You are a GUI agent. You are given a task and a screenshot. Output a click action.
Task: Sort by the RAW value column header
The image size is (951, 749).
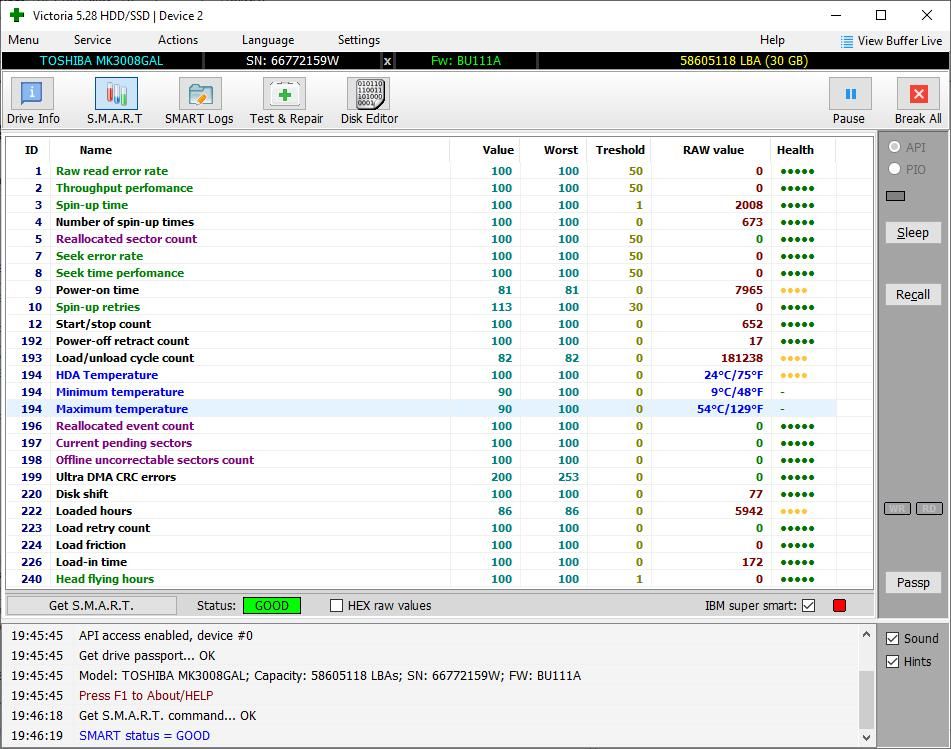coord(713,150)
